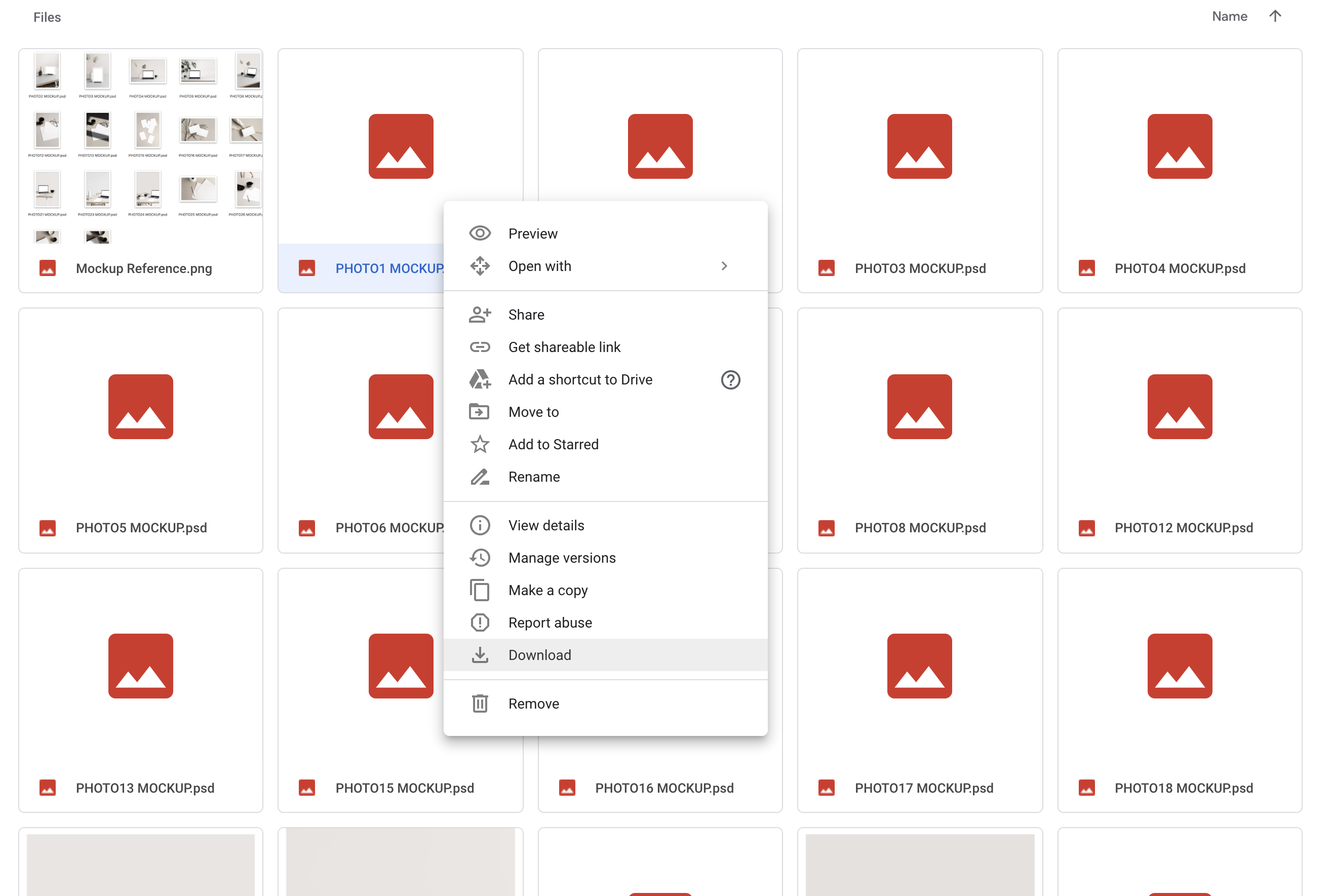Click the Remove trash can icon
Image resolution: width=1331 pixels, height=896 pixels.
(x=479, y=704)
